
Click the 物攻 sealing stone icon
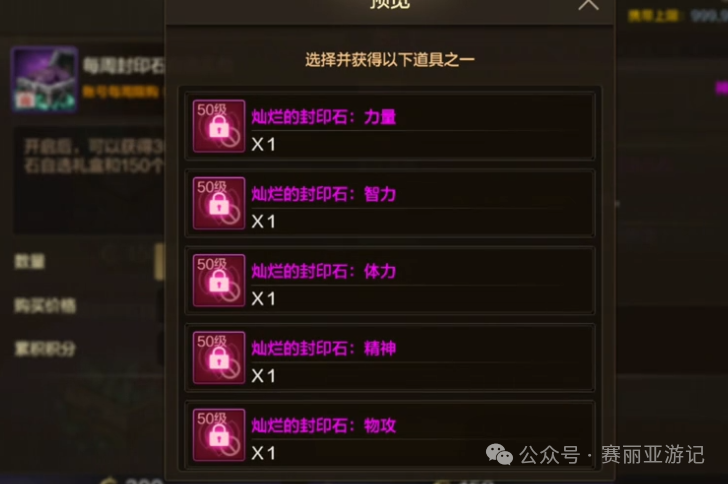point(219,434)
